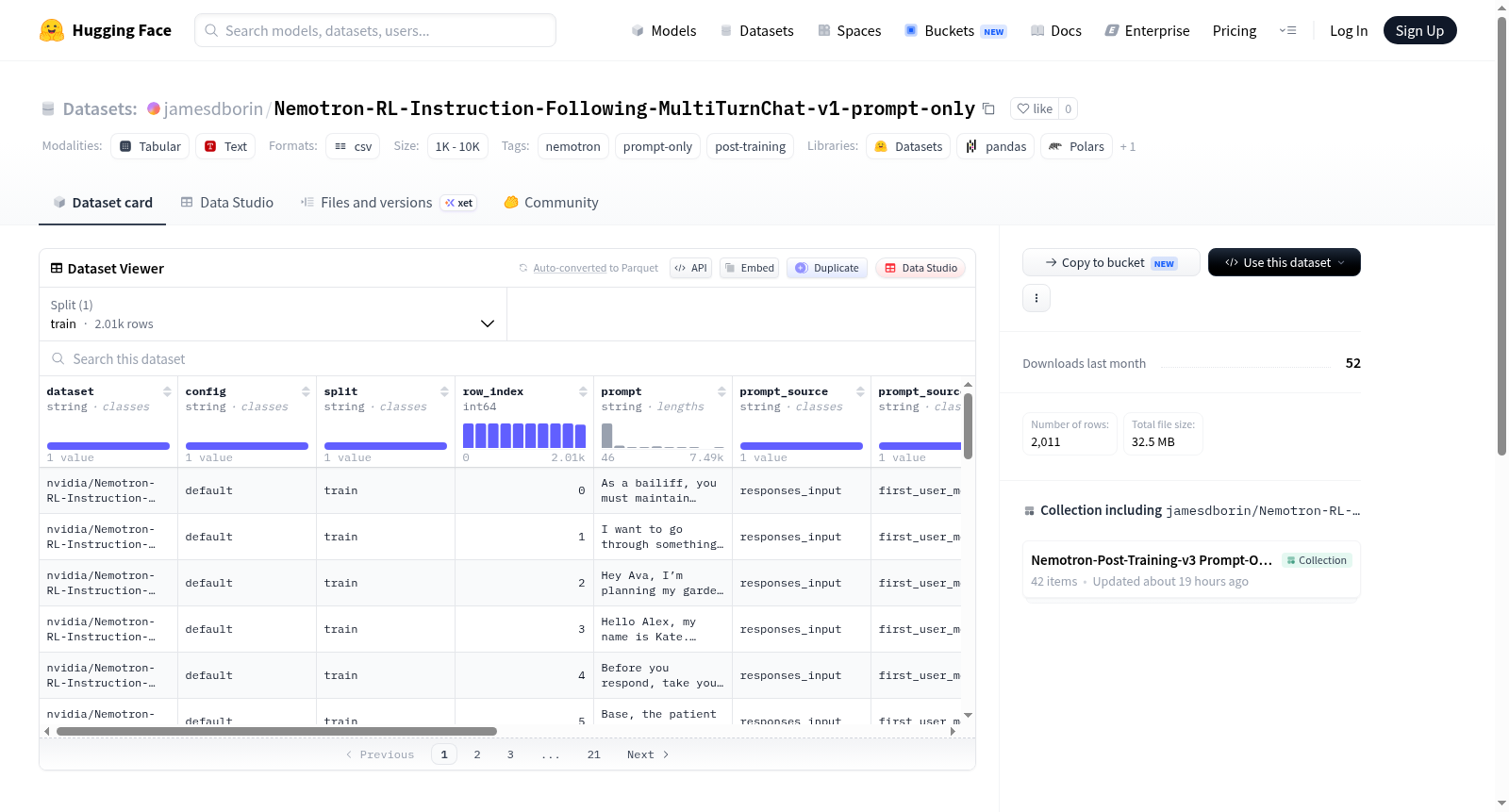Open Data Studio from viewer header
The image size is (1509, 812).
pyautogui.click(x=920, y=268)
